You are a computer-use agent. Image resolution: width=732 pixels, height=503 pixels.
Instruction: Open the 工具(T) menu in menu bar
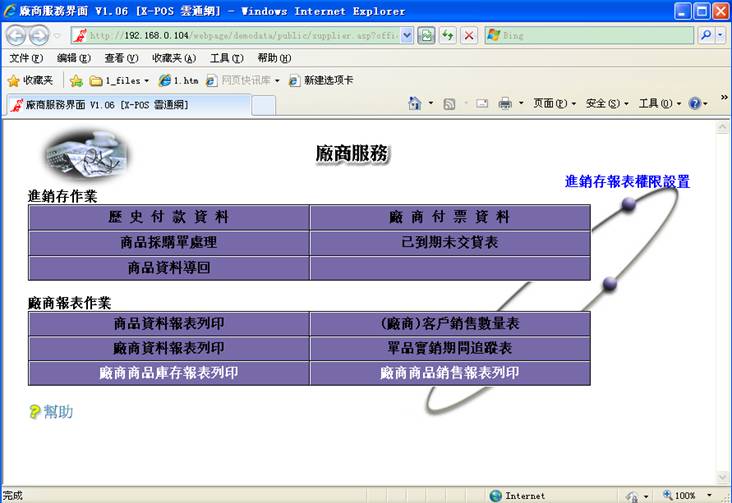click(225, 58)
